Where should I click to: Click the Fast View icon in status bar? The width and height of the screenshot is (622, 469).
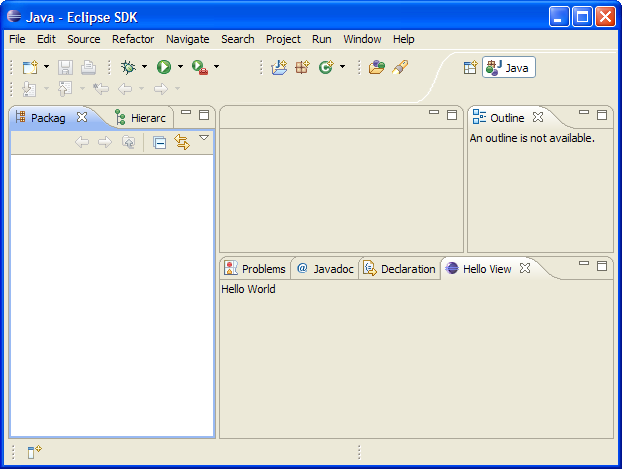(34, 452)
